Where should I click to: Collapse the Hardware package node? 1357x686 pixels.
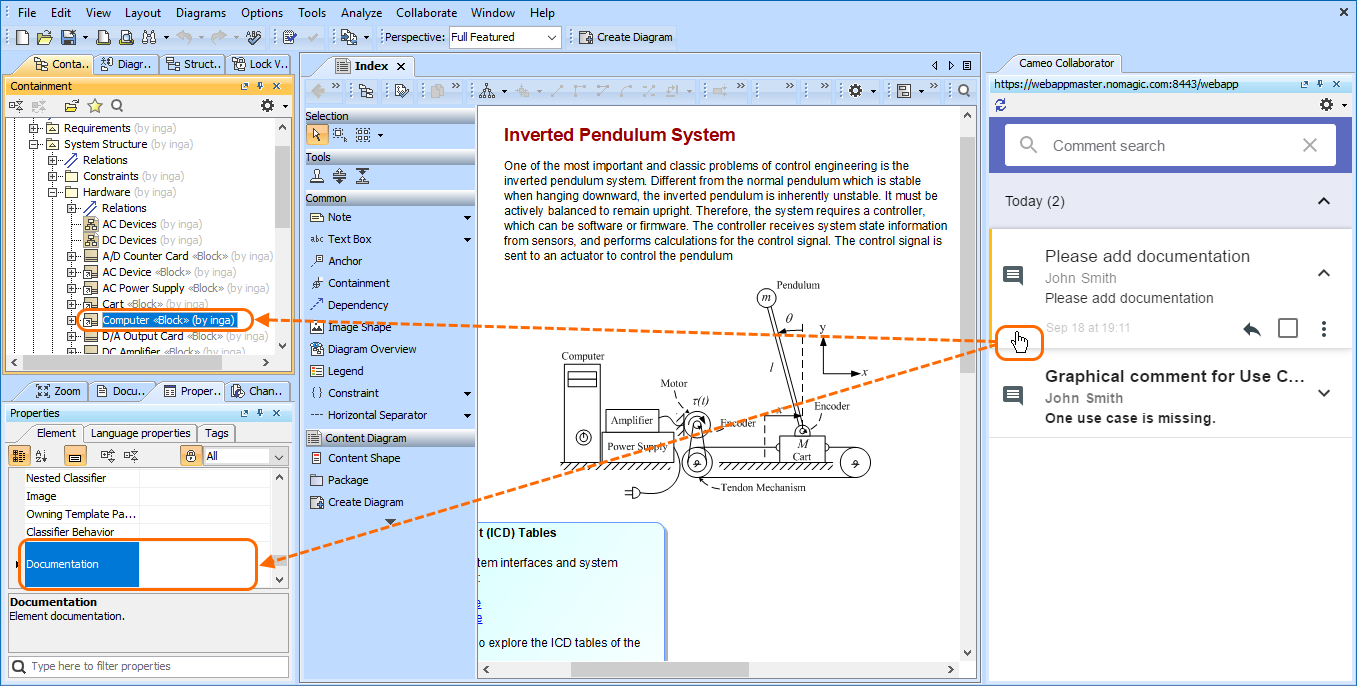[54, 192]
